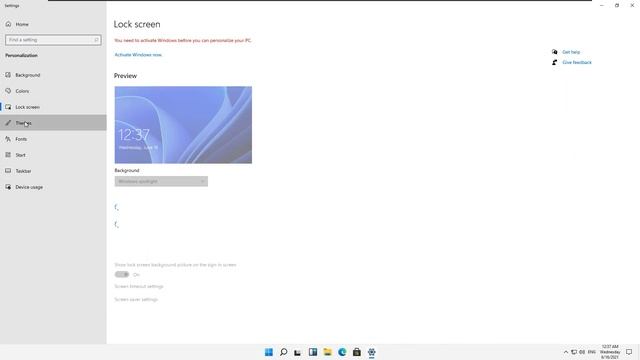Click the Find a setting search box
The height and width of the screenshot is (360, 640).
[x=53, y=40]
